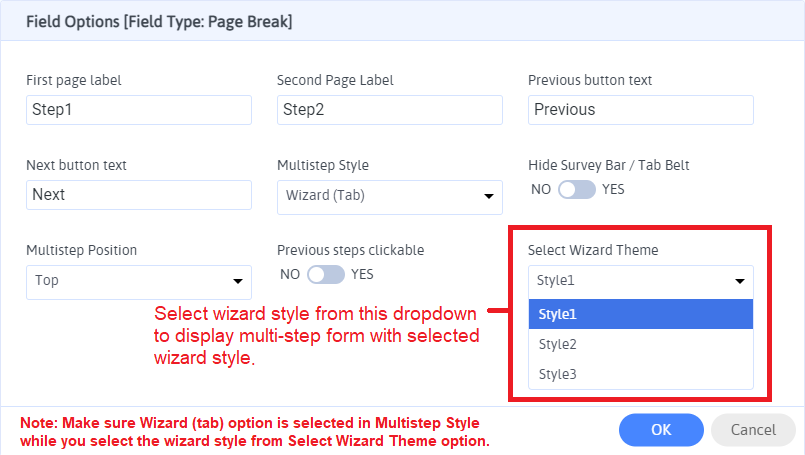Toggle the Hide Survey Bar / Tab Belt switch
The width and height of the screenshot is (805, 455).
pyautogui.click(x=577, y=189)
